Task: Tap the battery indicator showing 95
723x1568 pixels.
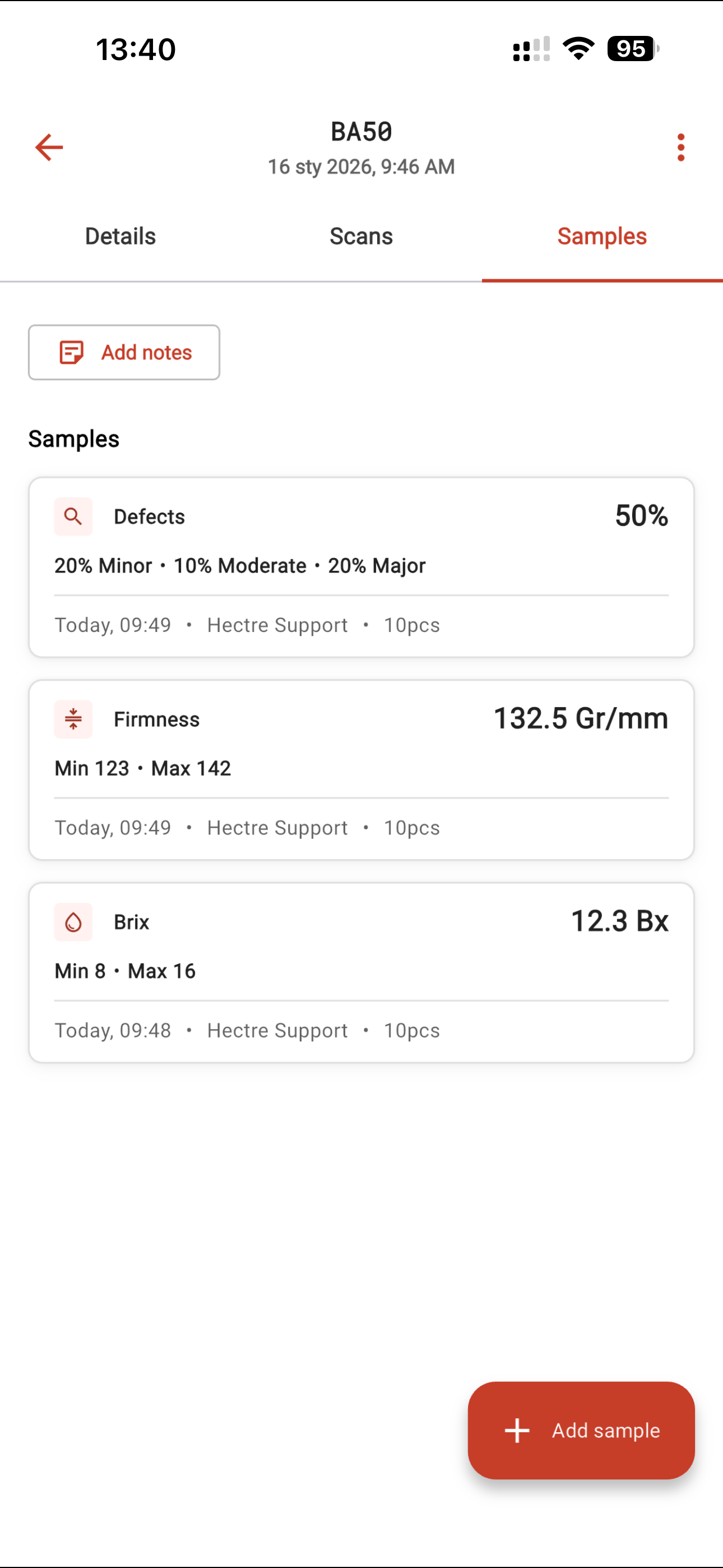Action: [632, 49]
